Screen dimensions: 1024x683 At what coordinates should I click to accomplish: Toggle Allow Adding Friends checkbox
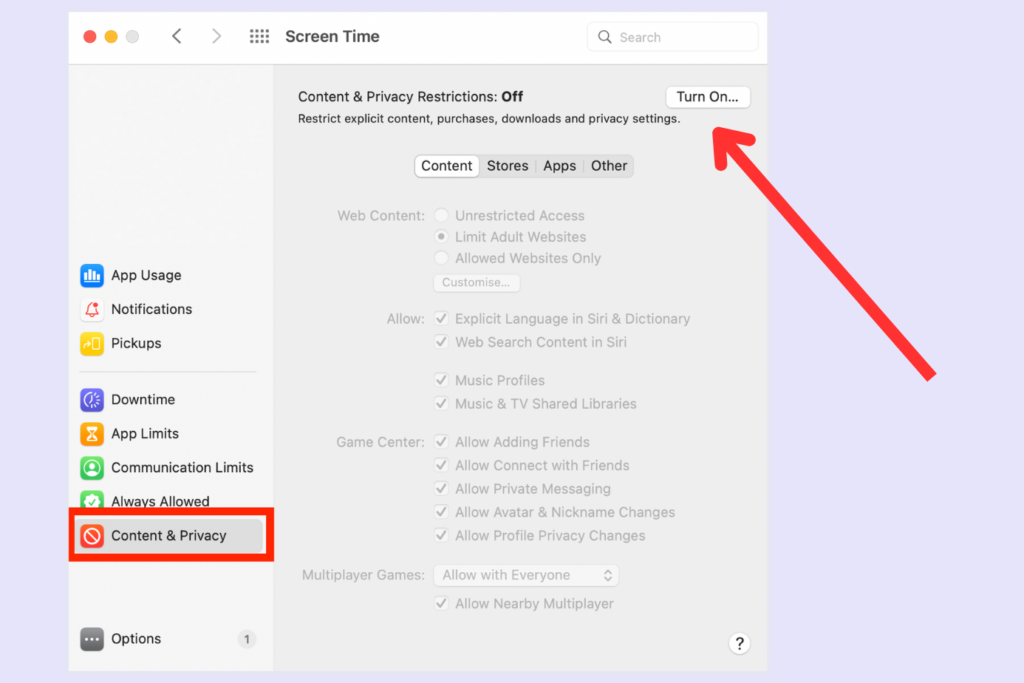[441, 442]
